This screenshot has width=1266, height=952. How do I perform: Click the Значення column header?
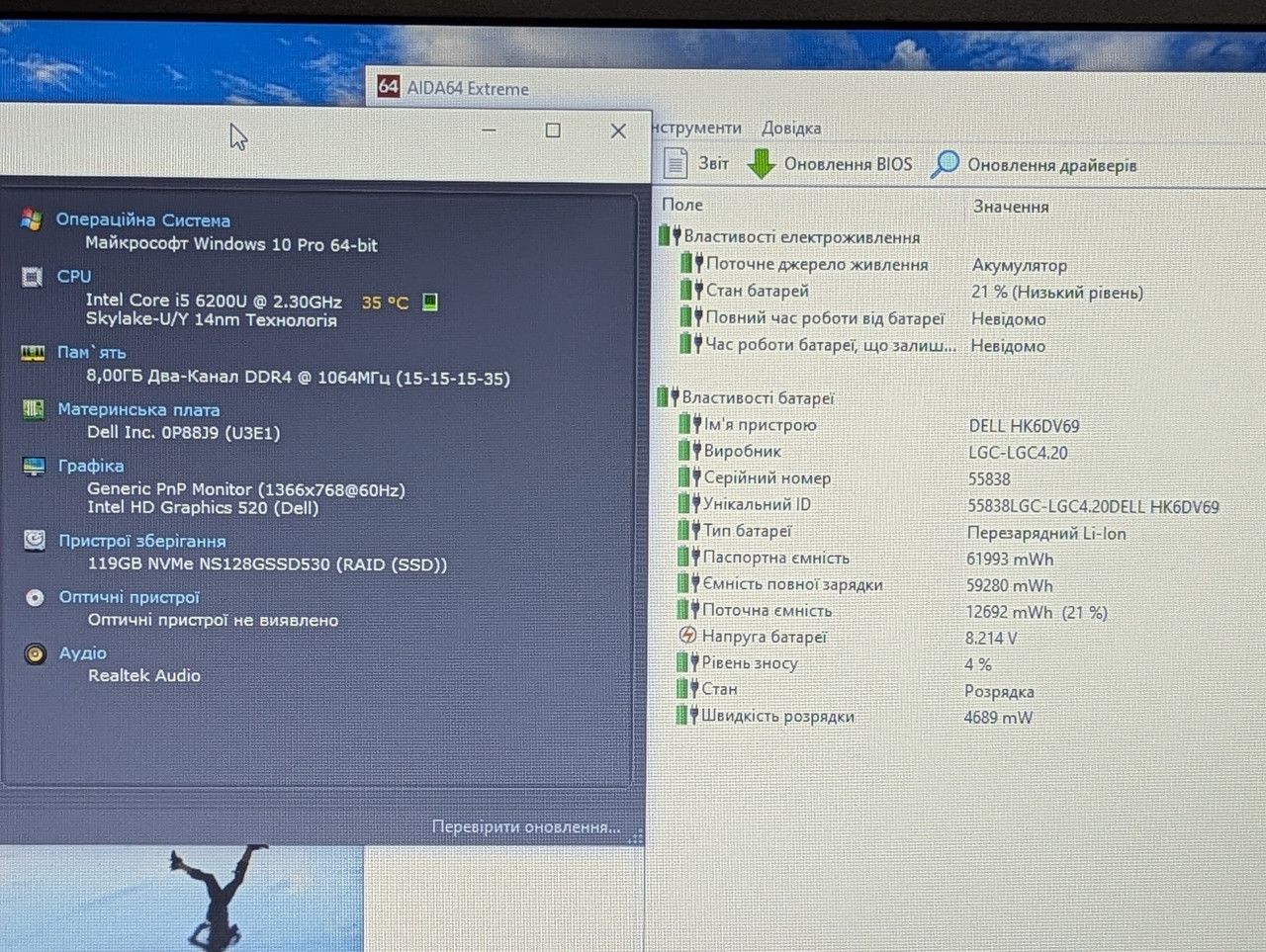coord(1011,207)
